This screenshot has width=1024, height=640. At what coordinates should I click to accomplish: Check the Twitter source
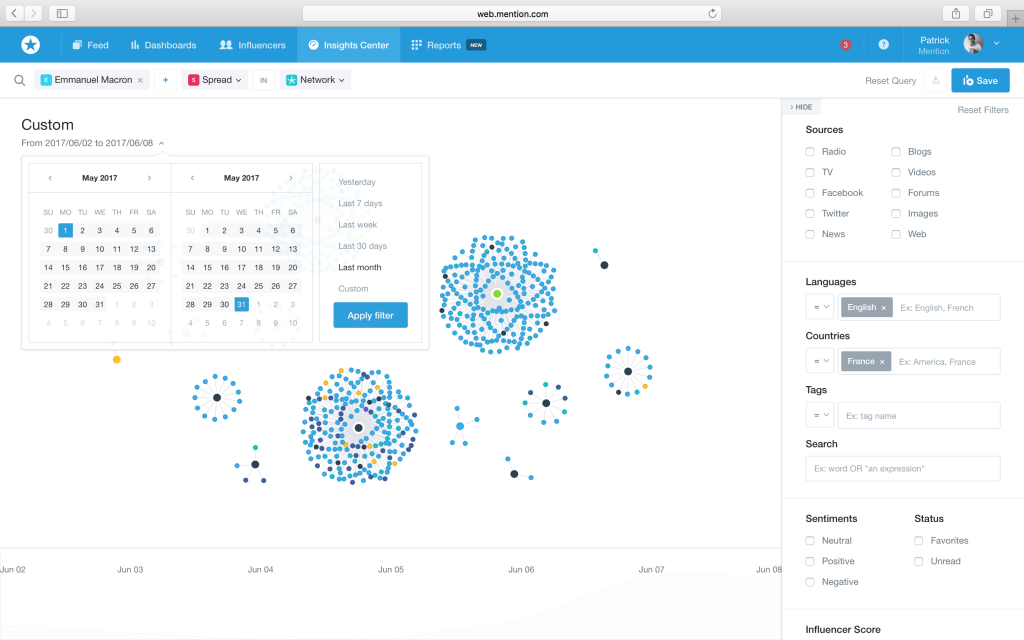click(810, 214)
